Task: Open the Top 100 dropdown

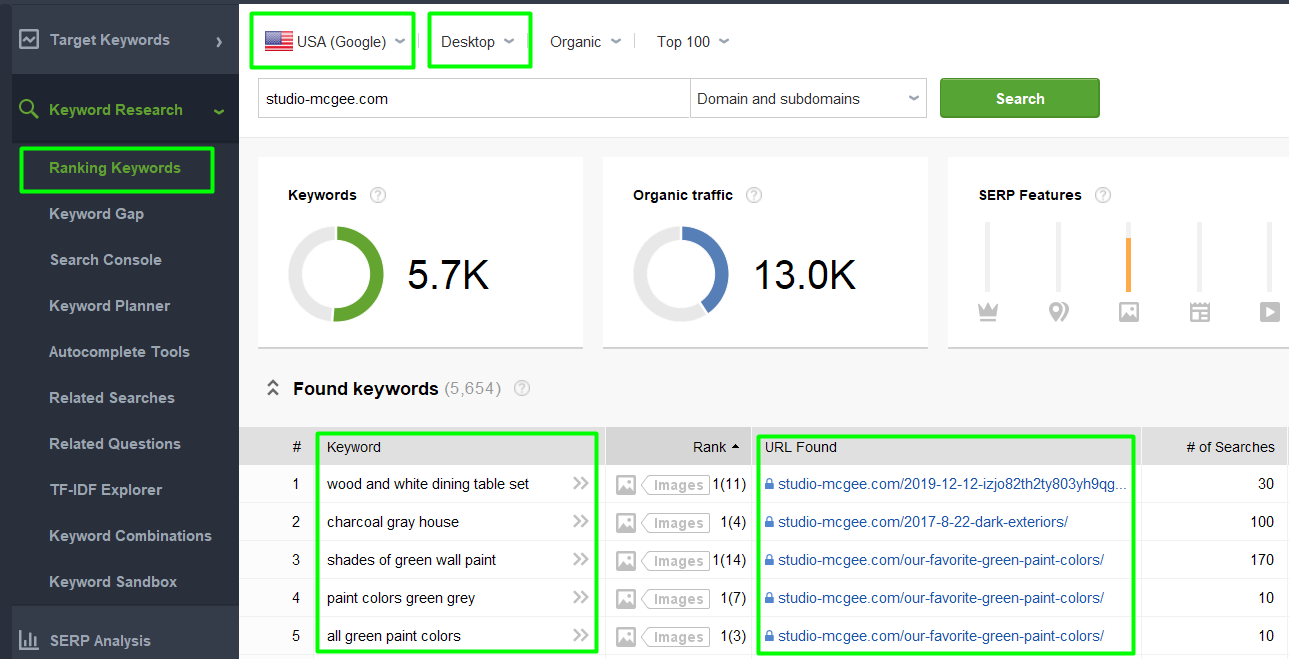Action: 693,41
